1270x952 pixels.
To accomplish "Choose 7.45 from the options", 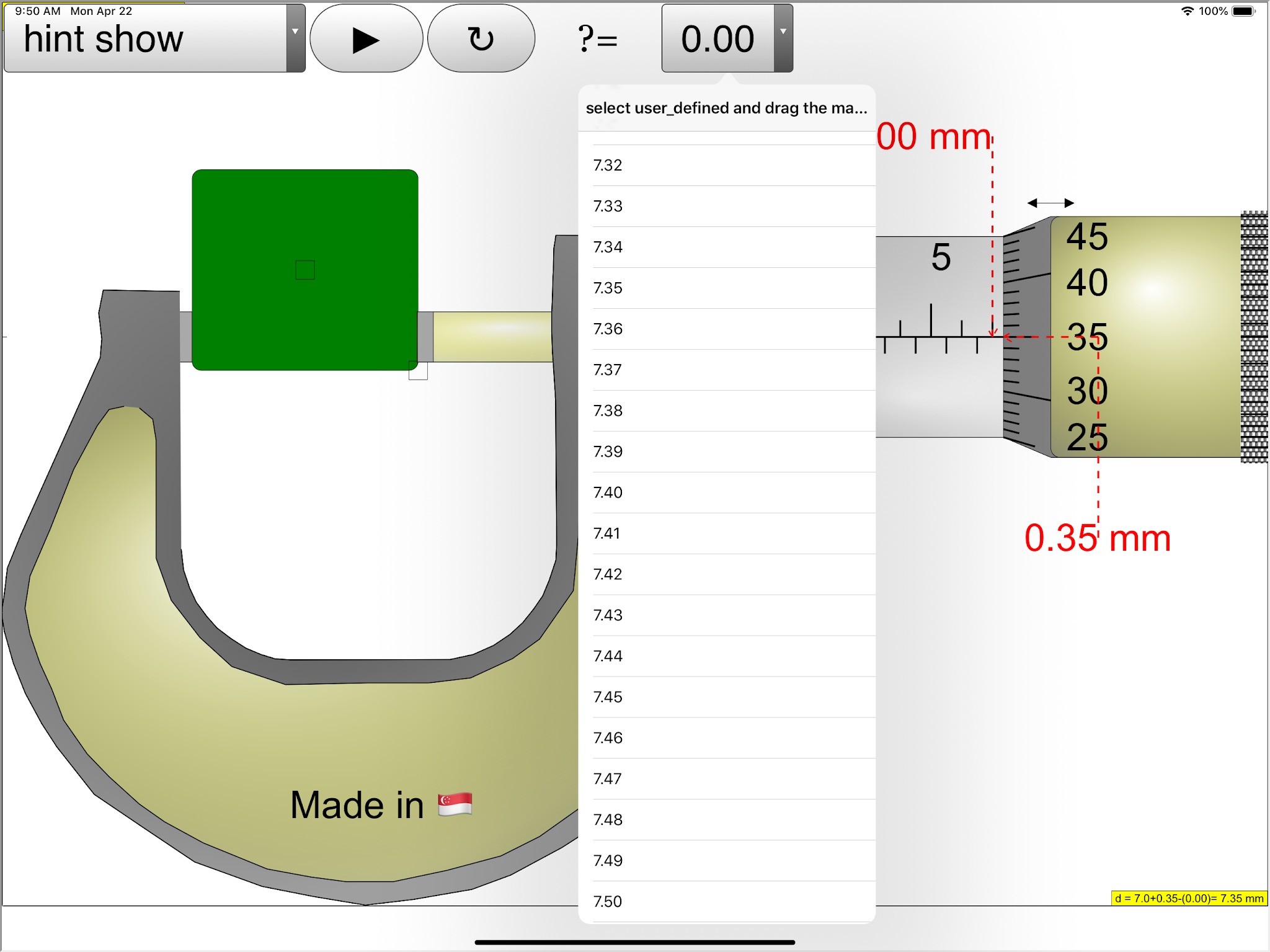I will coord(608,697).
